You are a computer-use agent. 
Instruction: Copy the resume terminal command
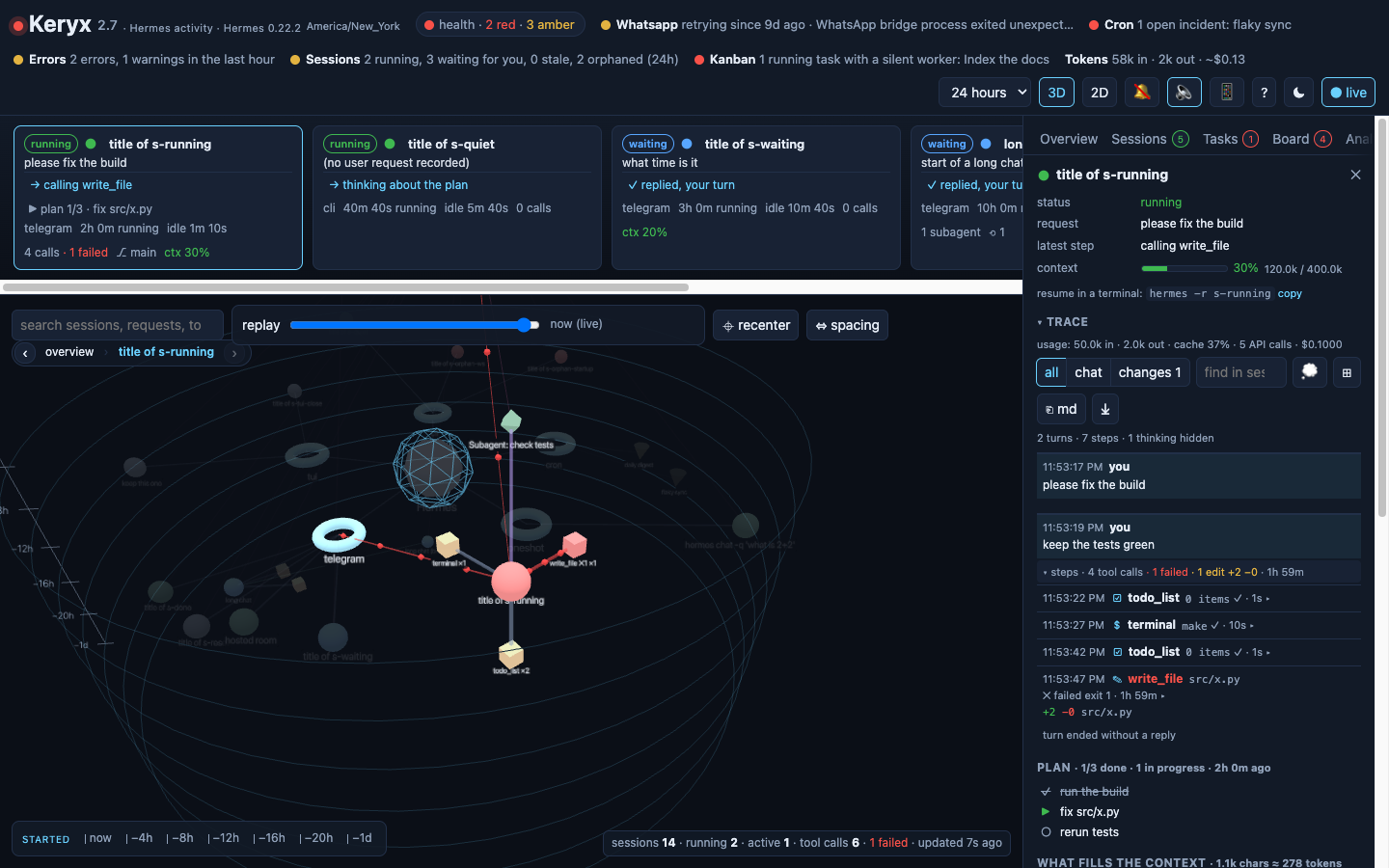[x=1290, y=293]
